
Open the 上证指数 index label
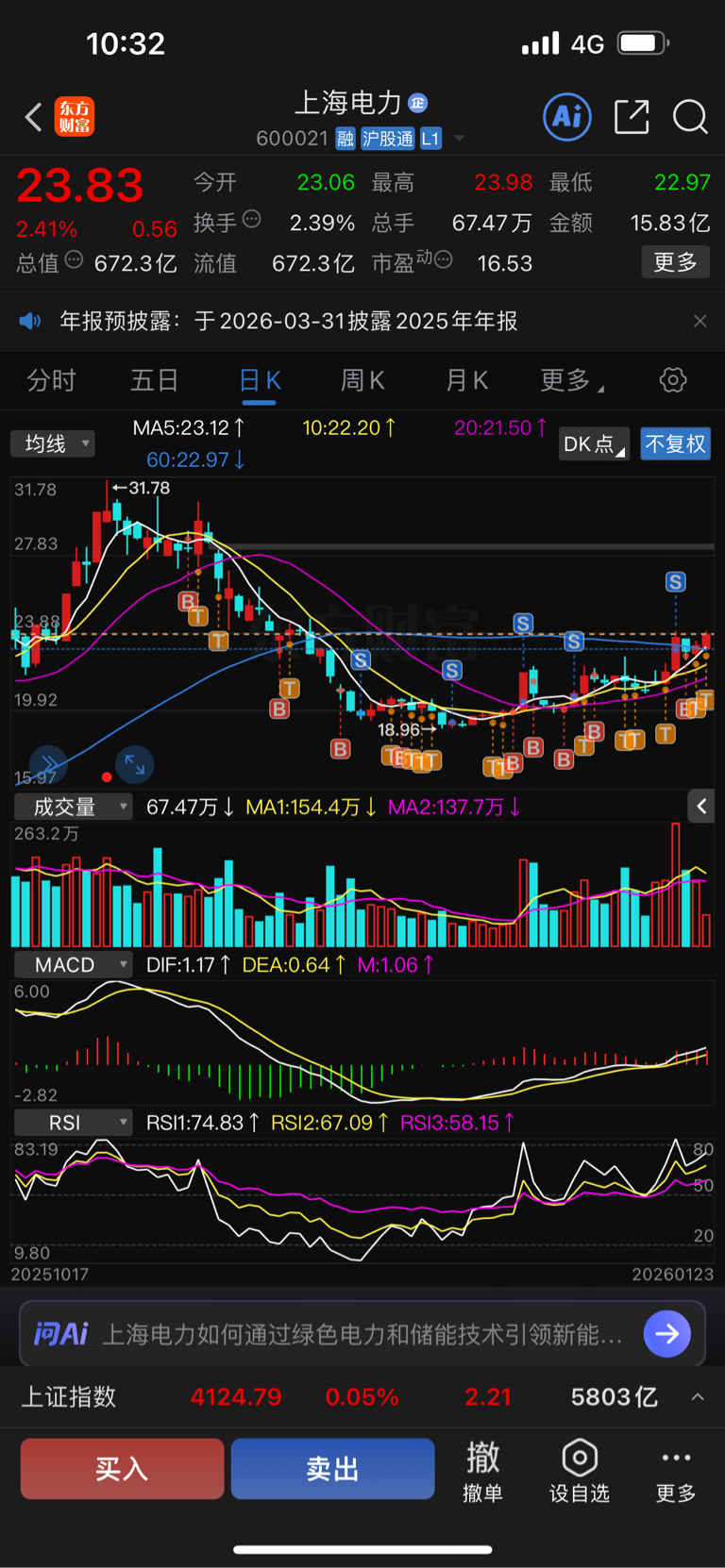click(x=69, y=1397)
